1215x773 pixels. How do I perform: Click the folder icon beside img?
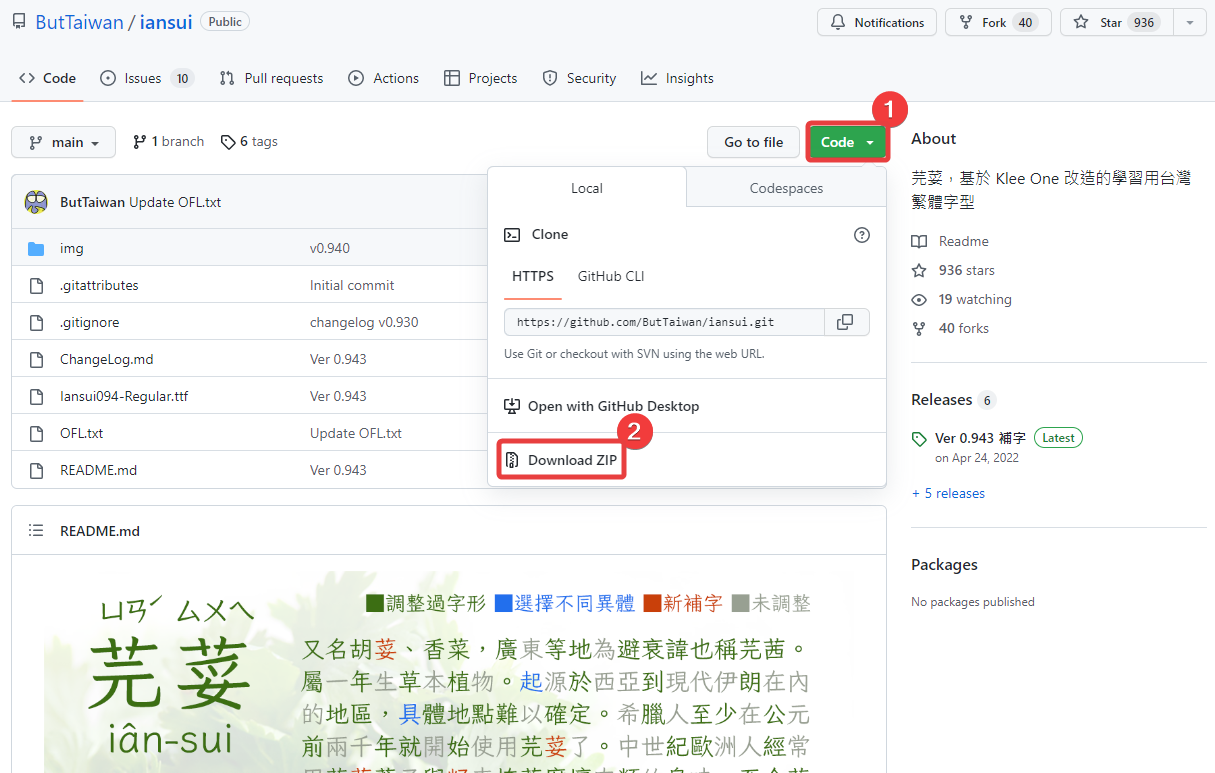point(36,248)
